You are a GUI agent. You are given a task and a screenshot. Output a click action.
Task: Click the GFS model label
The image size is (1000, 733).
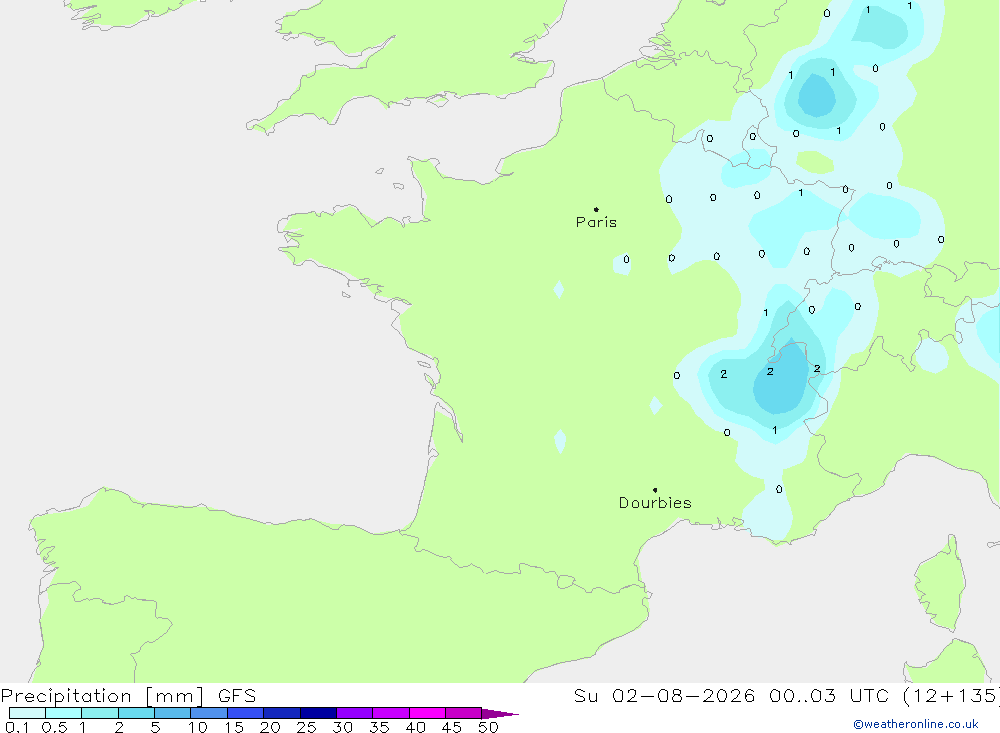point(237,696)
